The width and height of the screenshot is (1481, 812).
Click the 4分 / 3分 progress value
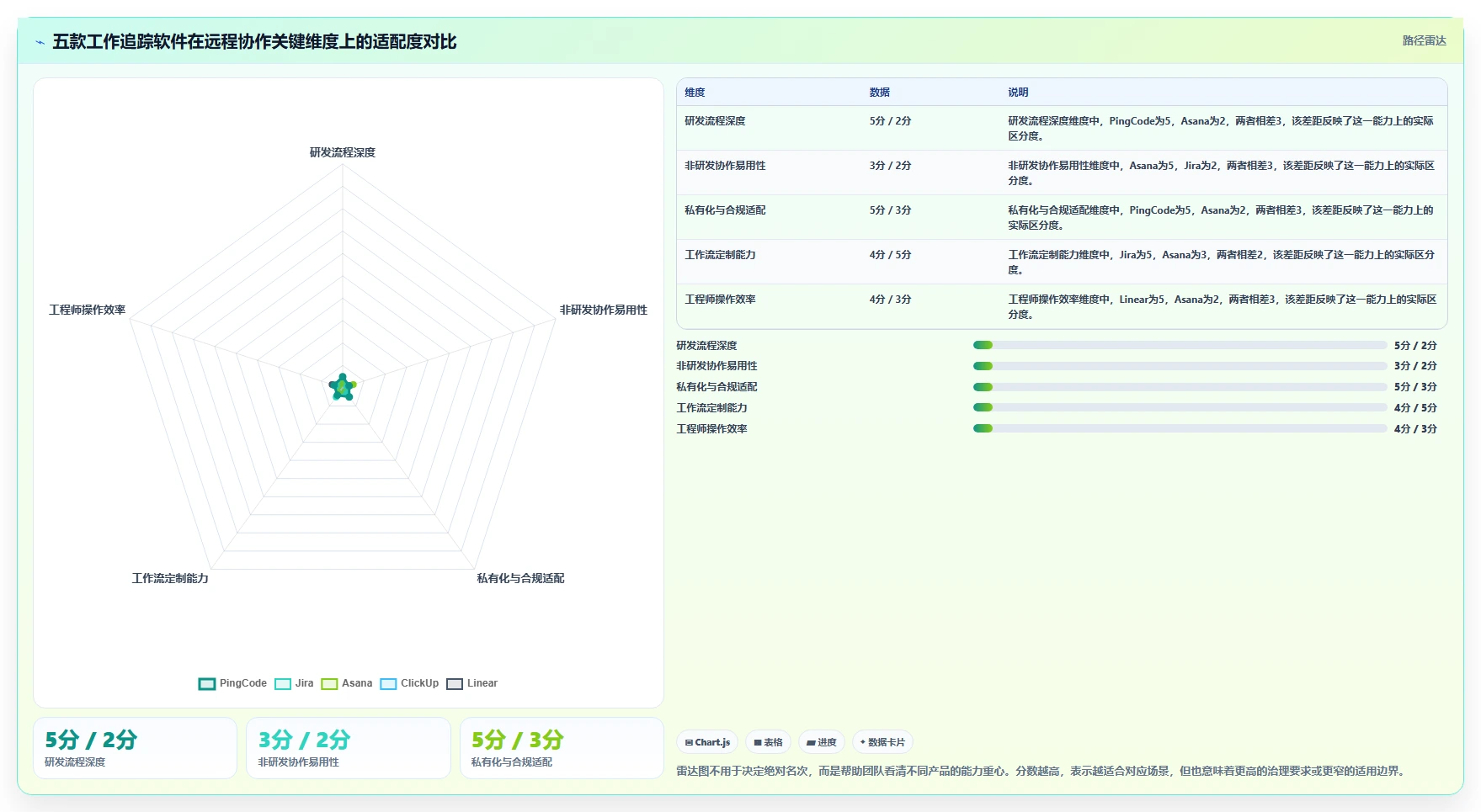pyautogui.click(x=1415, y=428)
